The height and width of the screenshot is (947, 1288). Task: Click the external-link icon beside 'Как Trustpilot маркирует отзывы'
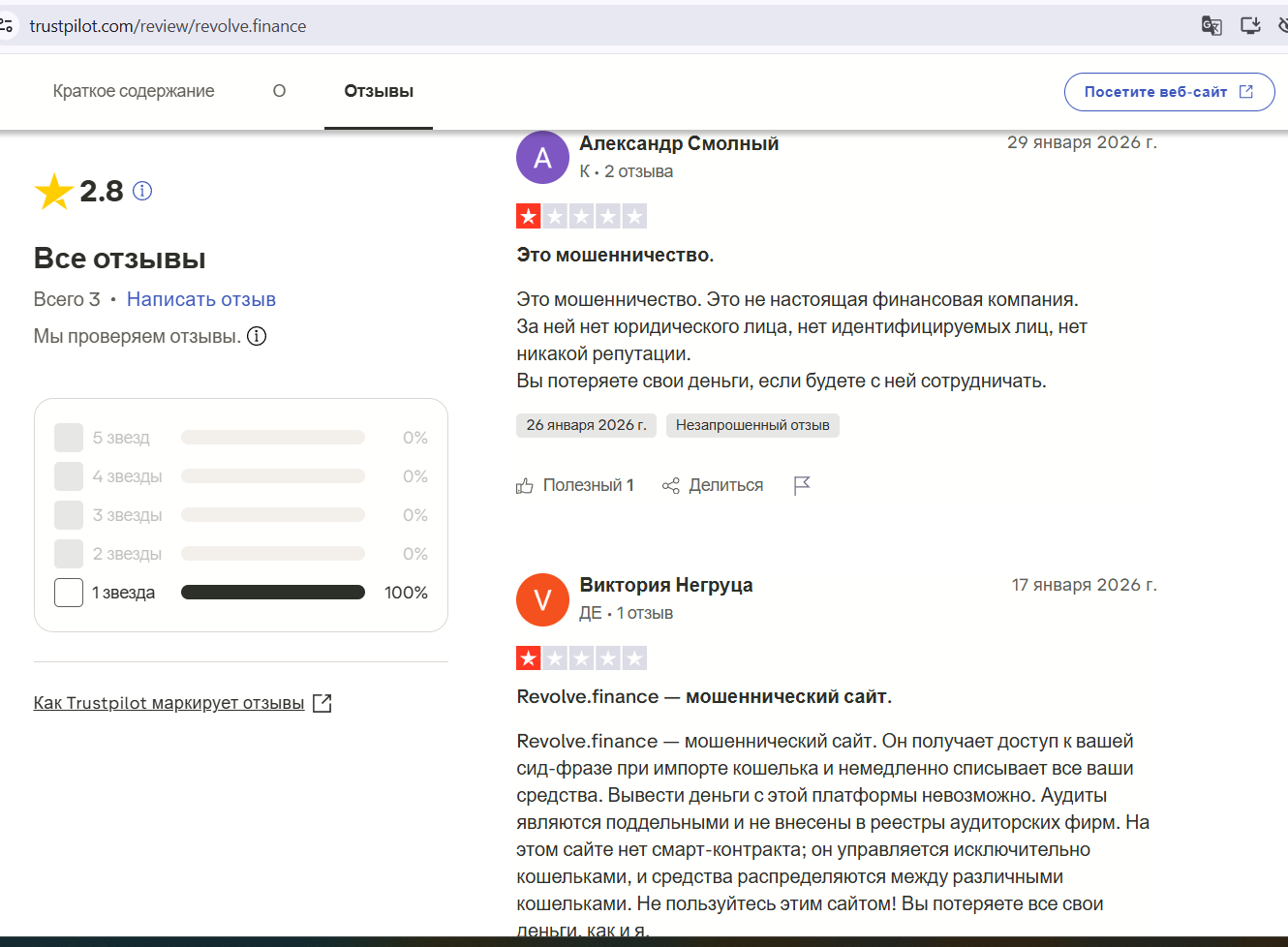pos(322,702)
